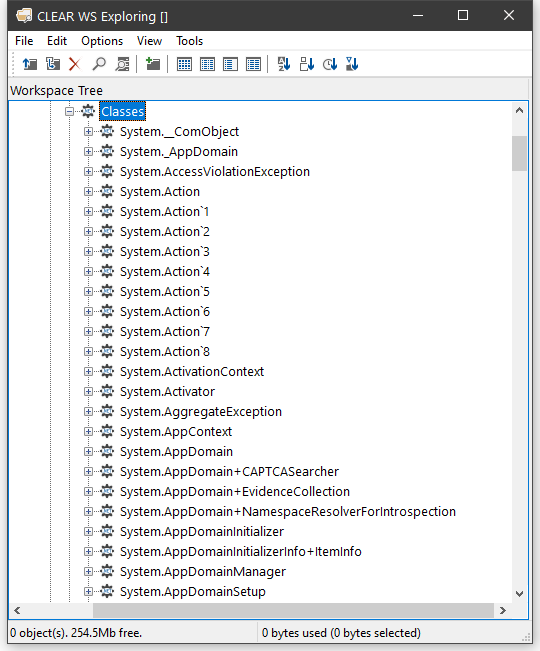Viewport: 540px width, 651px height.
Task: Expand the System.Action node
Action: pos(88,191)
